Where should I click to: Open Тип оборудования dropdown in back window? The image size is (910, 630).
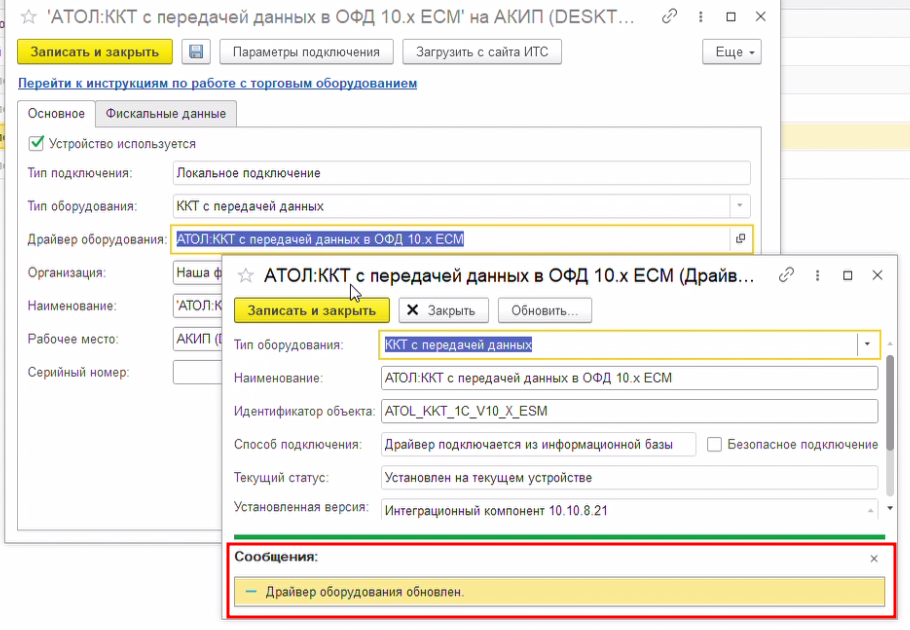(739, 206)
